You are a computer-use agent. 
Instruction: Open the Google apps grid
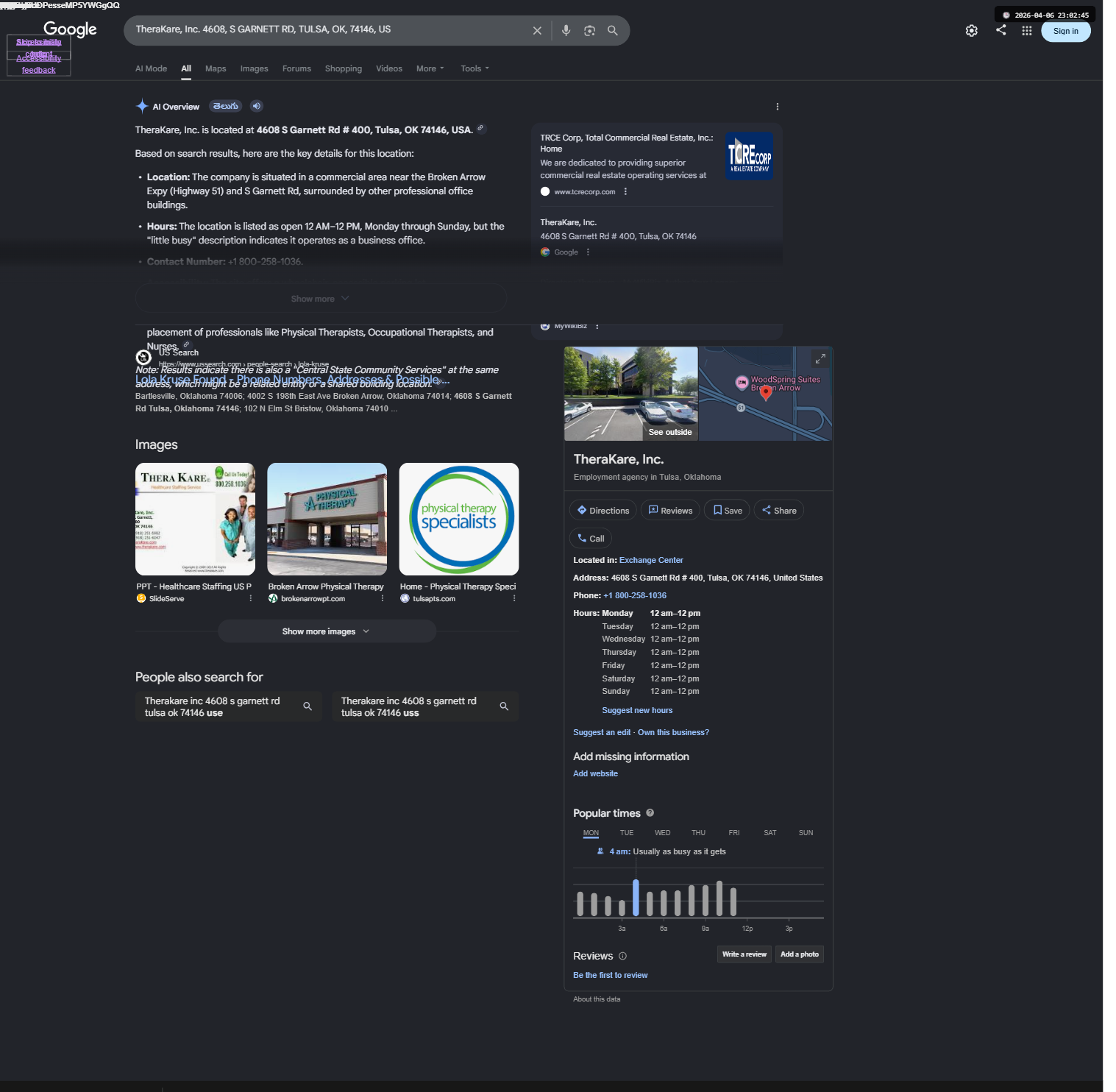click(1027, 31)
